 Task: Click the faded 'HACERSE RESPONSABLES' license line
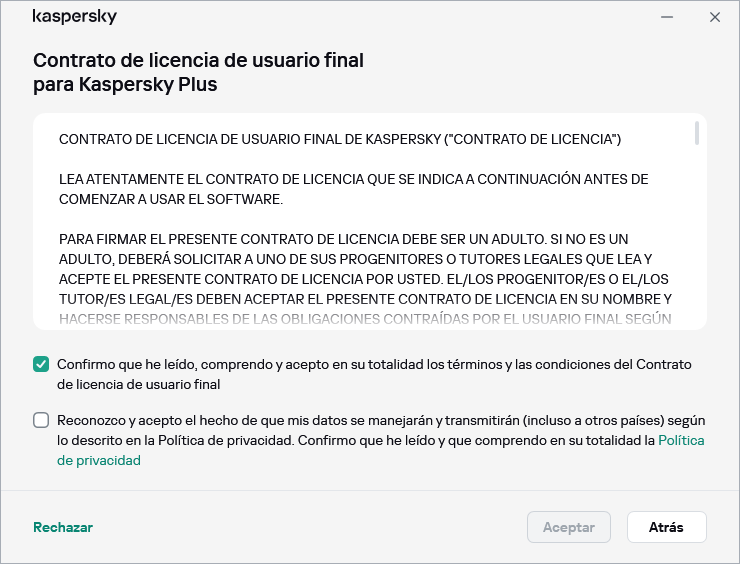click(x=364, y=319)
